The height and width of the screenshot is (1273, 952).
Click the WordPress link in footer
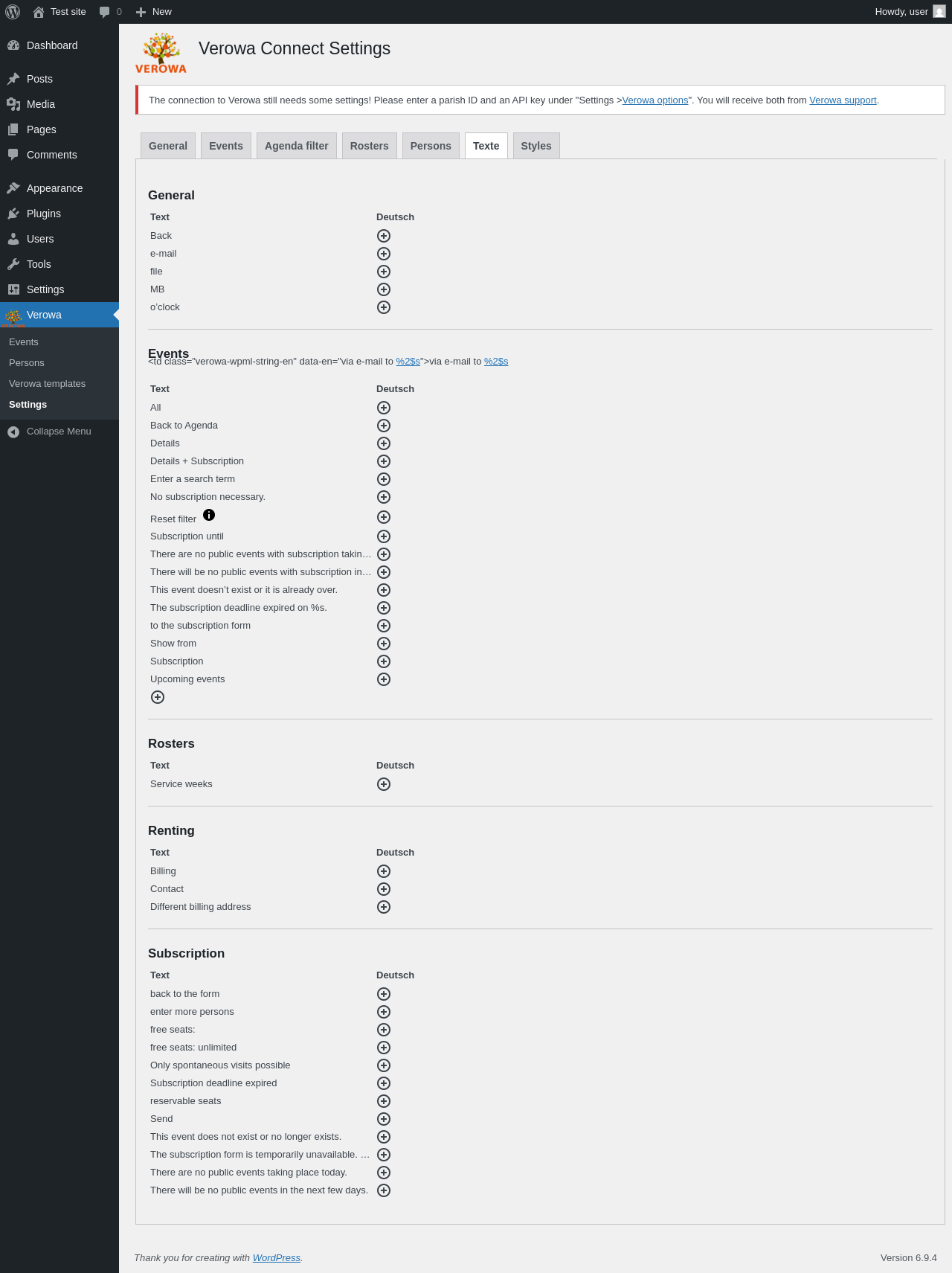click(x=277, y=1258)
